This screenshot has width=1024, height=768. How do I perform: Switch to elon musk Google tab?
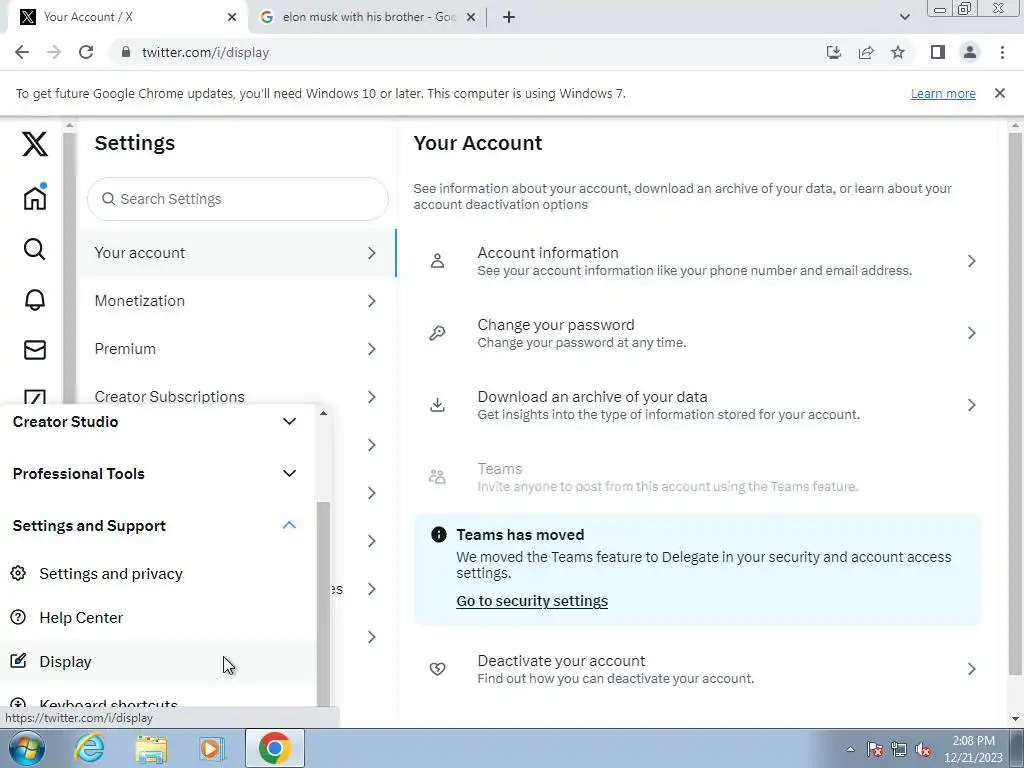(368, 17)
